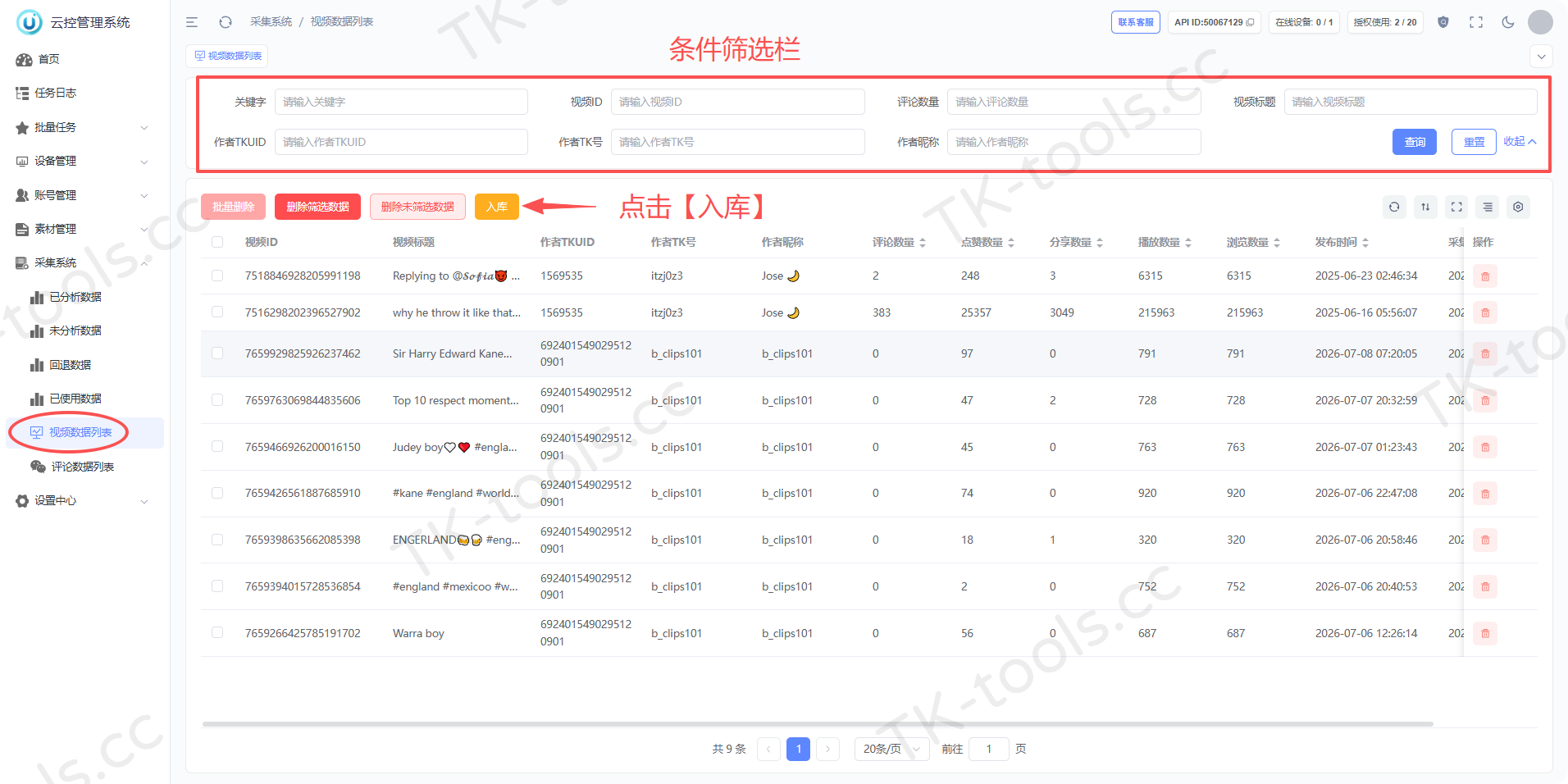
Task: Check row 7659426561887685910
Action: 217,493
